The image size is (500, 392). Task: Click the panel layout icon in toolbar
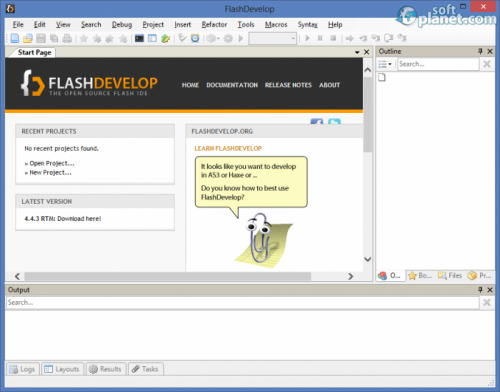pyautogui.click(x=152, y=38)
